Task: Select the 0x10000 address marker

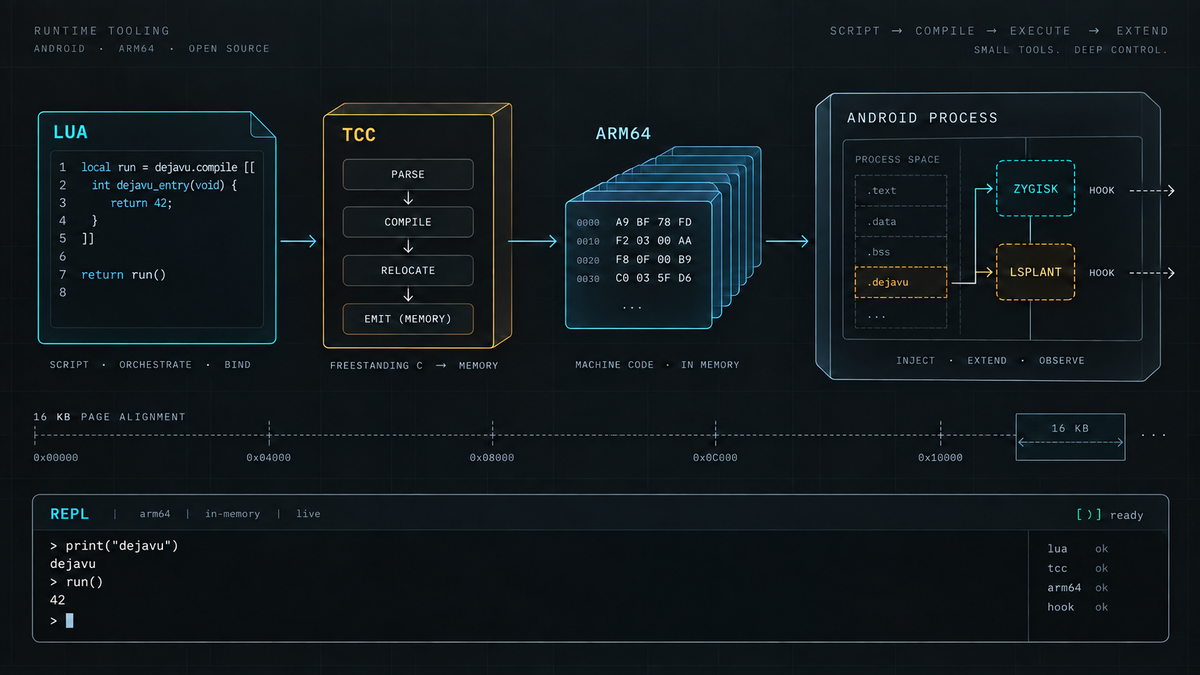Action: pyautogui.click(x=941, y=458)
